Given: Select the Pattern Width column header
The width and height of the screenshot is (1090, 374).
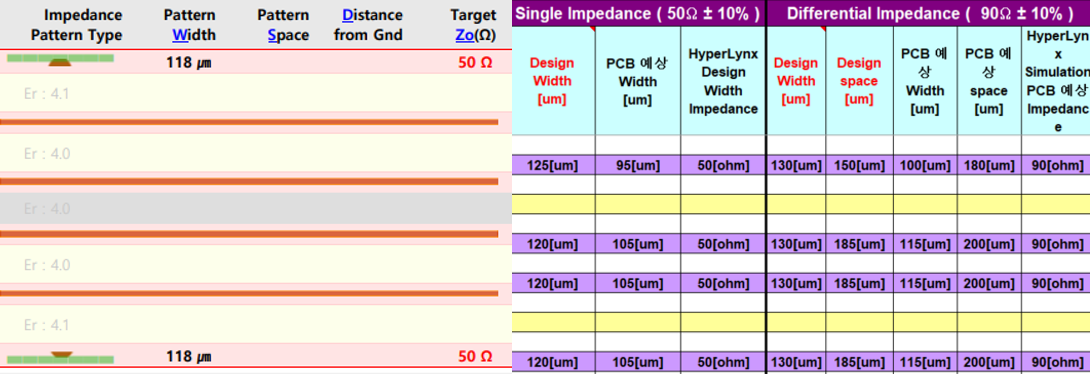Looking at the screenshot, I should click(190, 25).
